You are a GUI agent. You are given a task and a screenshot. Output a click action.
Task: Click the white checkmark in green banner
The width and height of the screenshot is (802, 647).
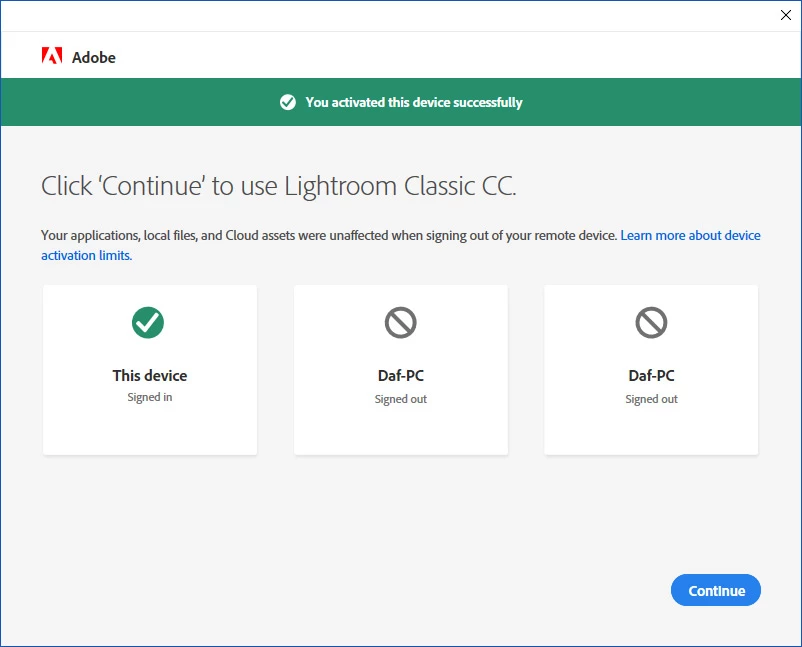tap(287, 102)
